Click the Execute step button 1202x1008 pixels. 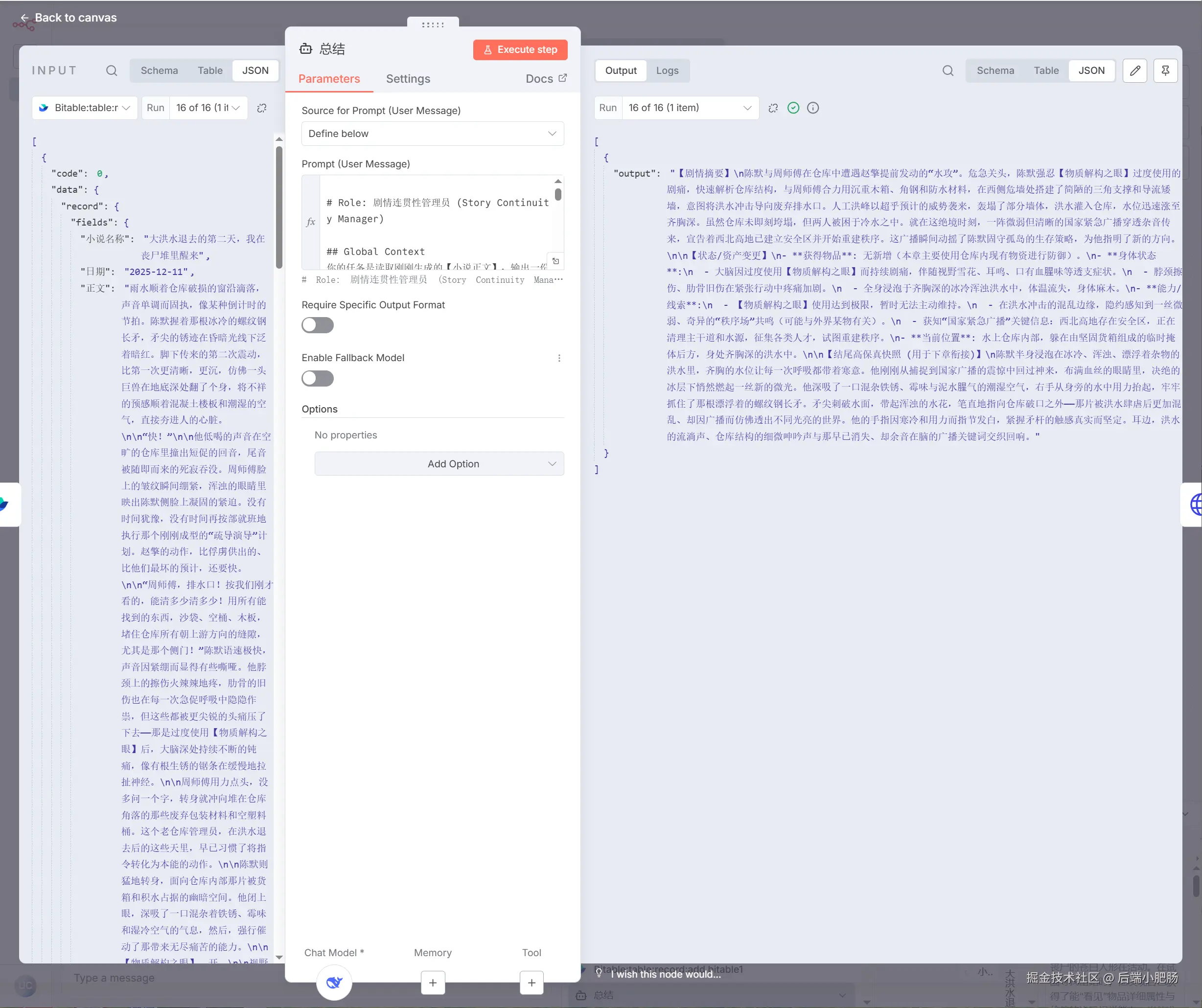click(x=520, y=49)
